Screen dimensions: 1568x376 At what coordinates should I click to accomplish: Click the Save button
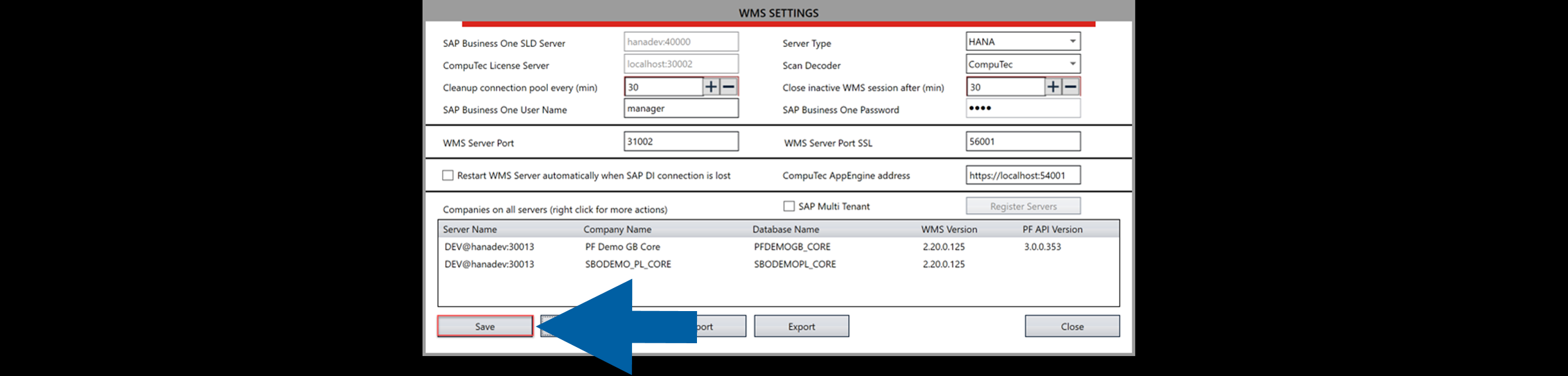(485, 327)
